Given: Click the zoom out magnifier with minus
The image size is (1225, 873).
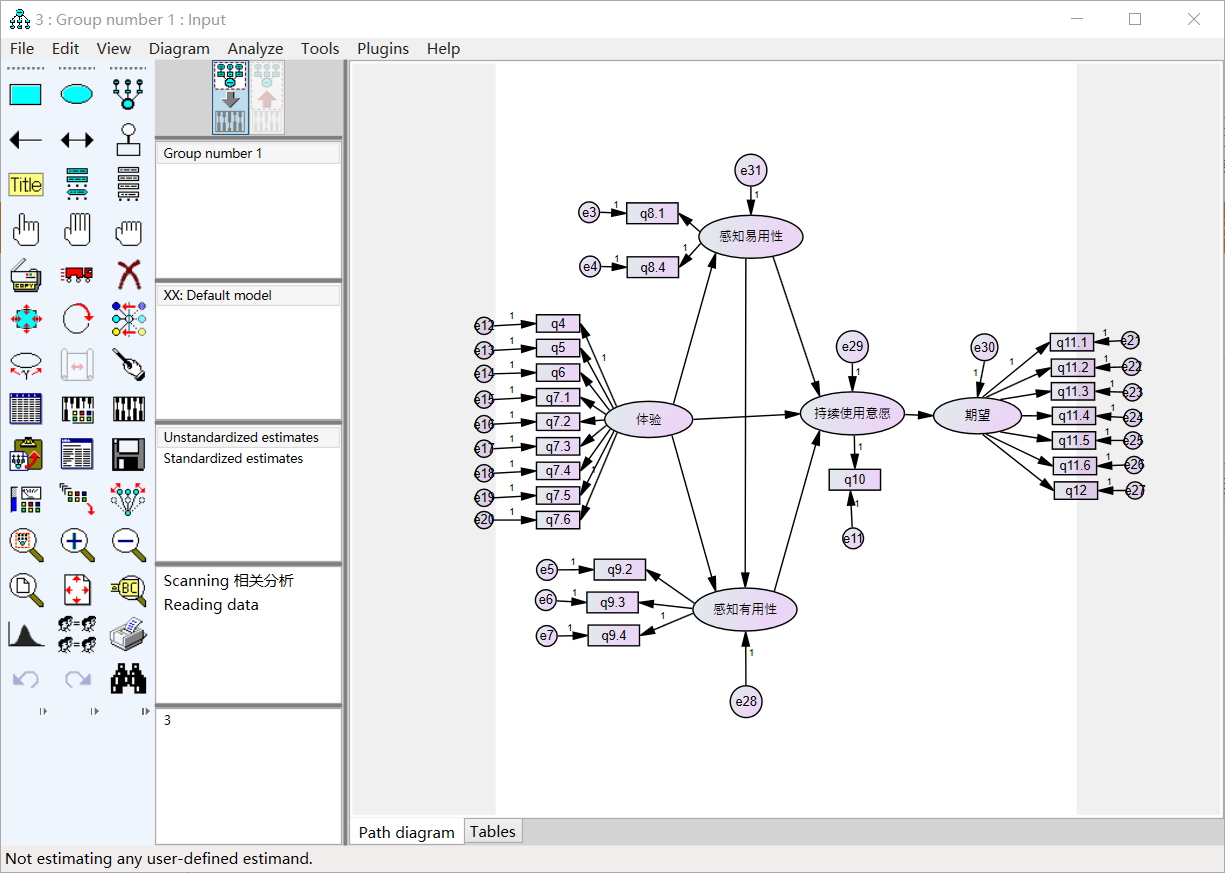Looking at the screenshot, I should [x=128, y=543].
